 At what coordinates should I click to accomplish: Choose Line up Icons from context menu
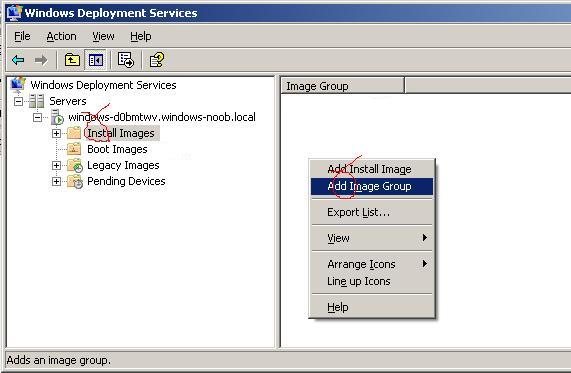(x=372, y=281)
